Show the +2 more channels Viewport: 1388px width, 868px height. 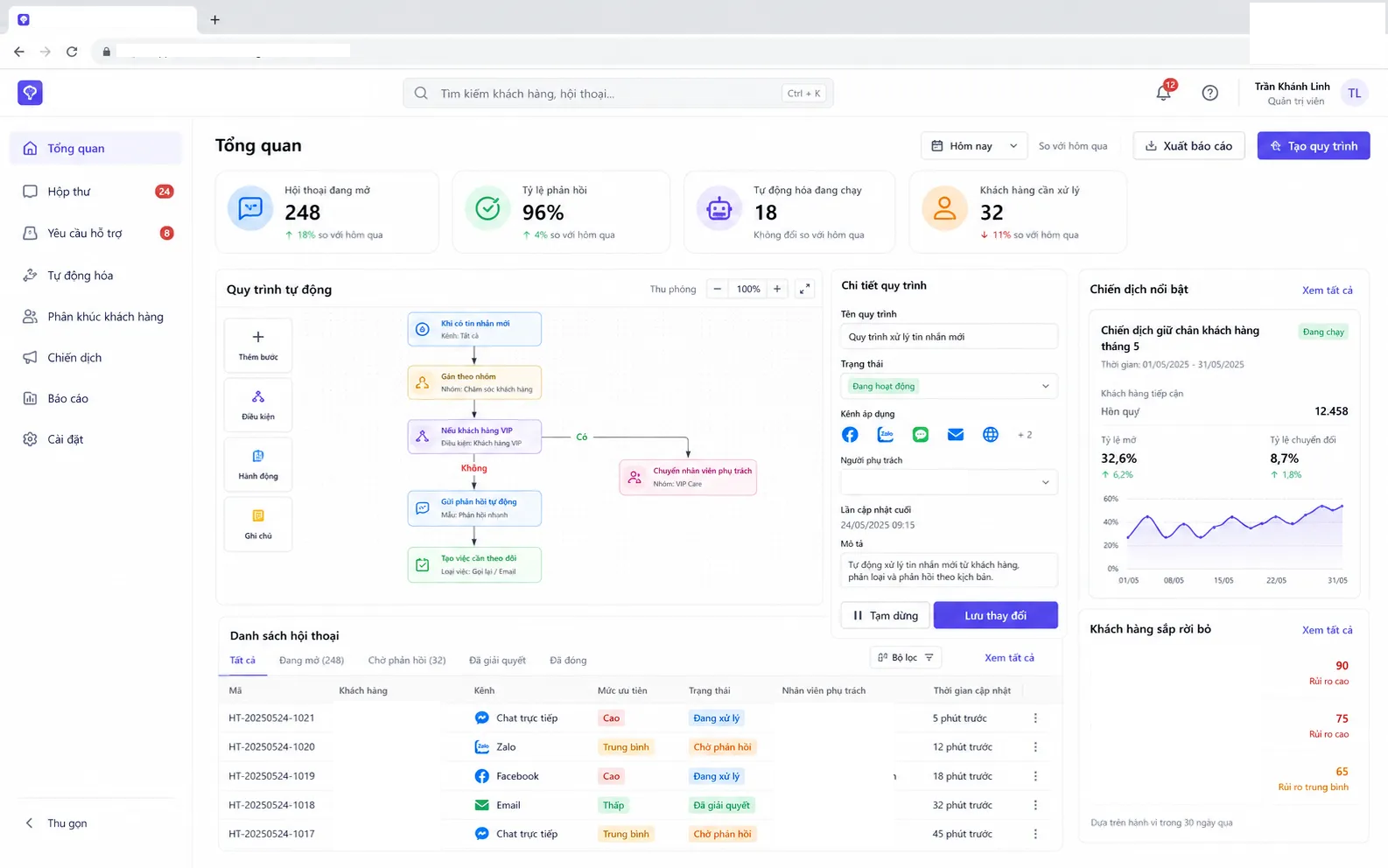1025,435
